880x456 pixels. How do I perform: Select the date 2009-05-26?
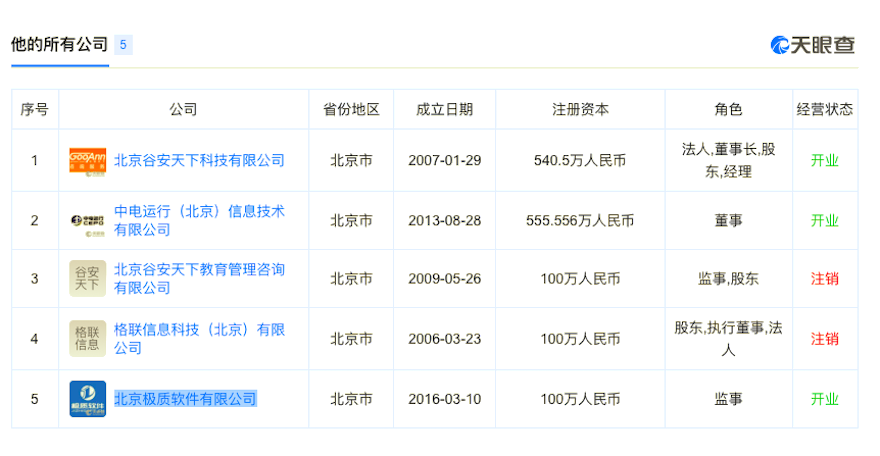click(444, 279)
